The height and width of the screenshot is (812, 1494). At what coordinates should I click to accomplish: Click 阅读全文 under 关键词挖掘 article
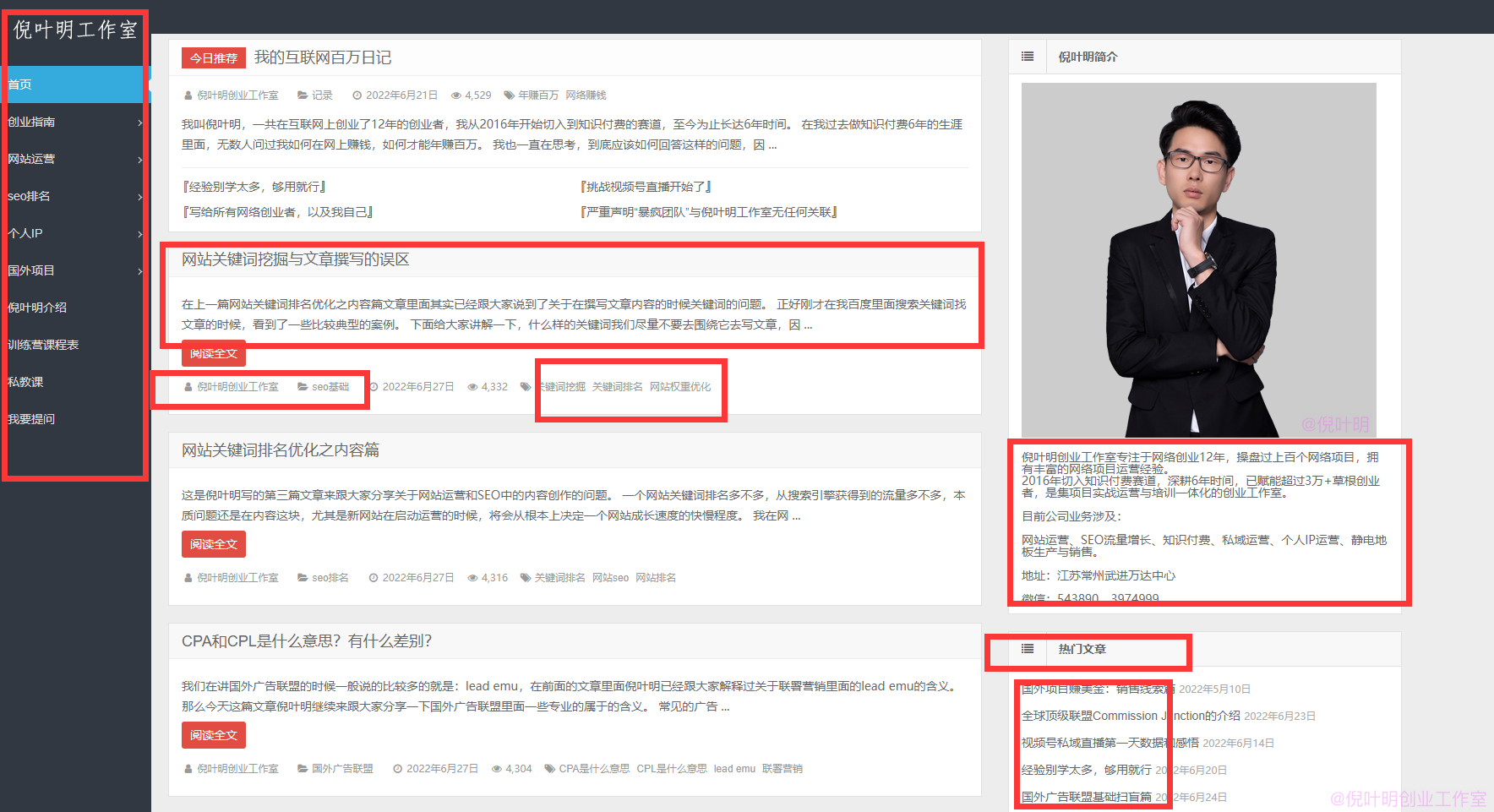tap(214, 353)
